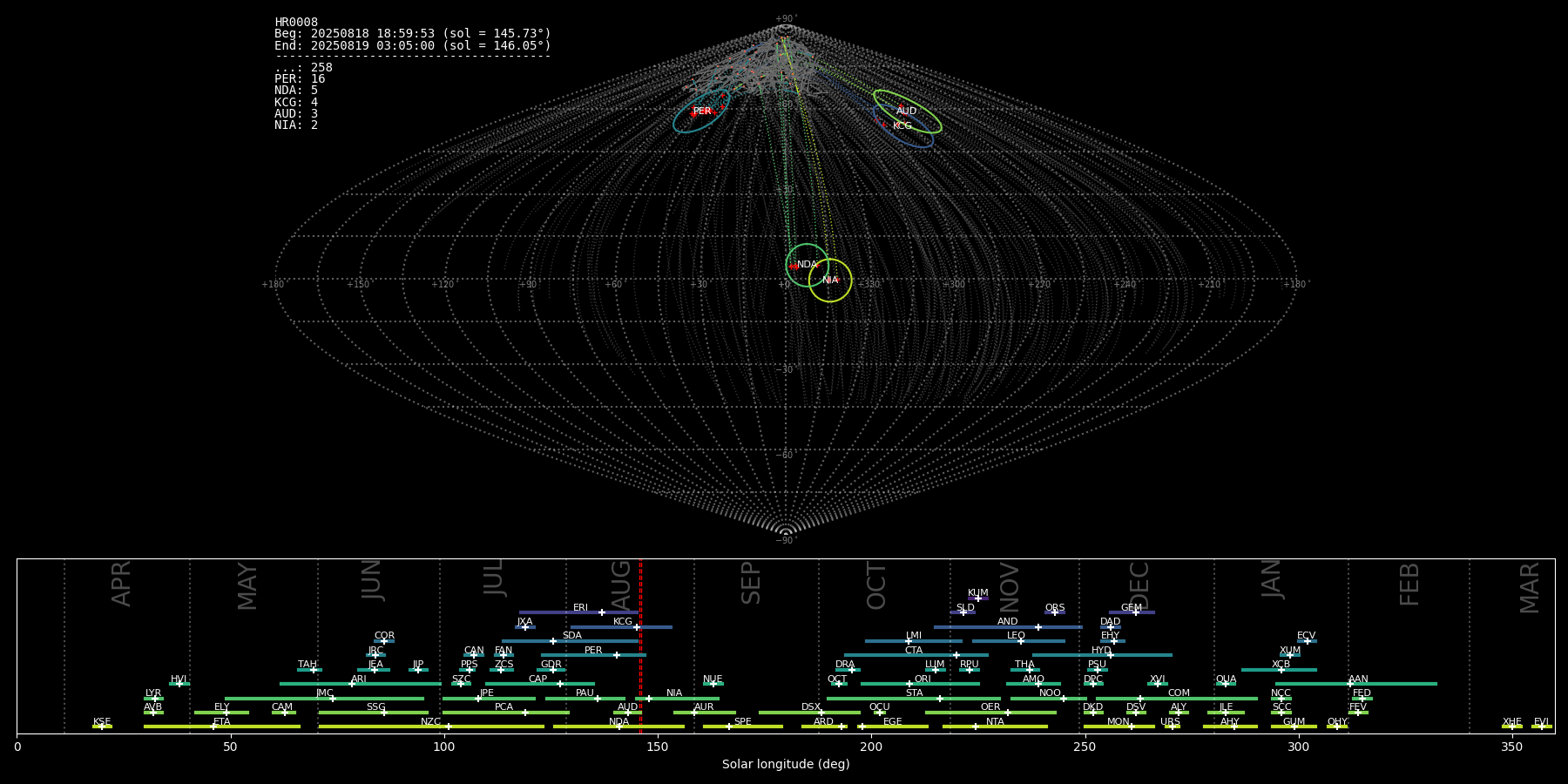Click the SPE shower label in timeline

[743, 722]
